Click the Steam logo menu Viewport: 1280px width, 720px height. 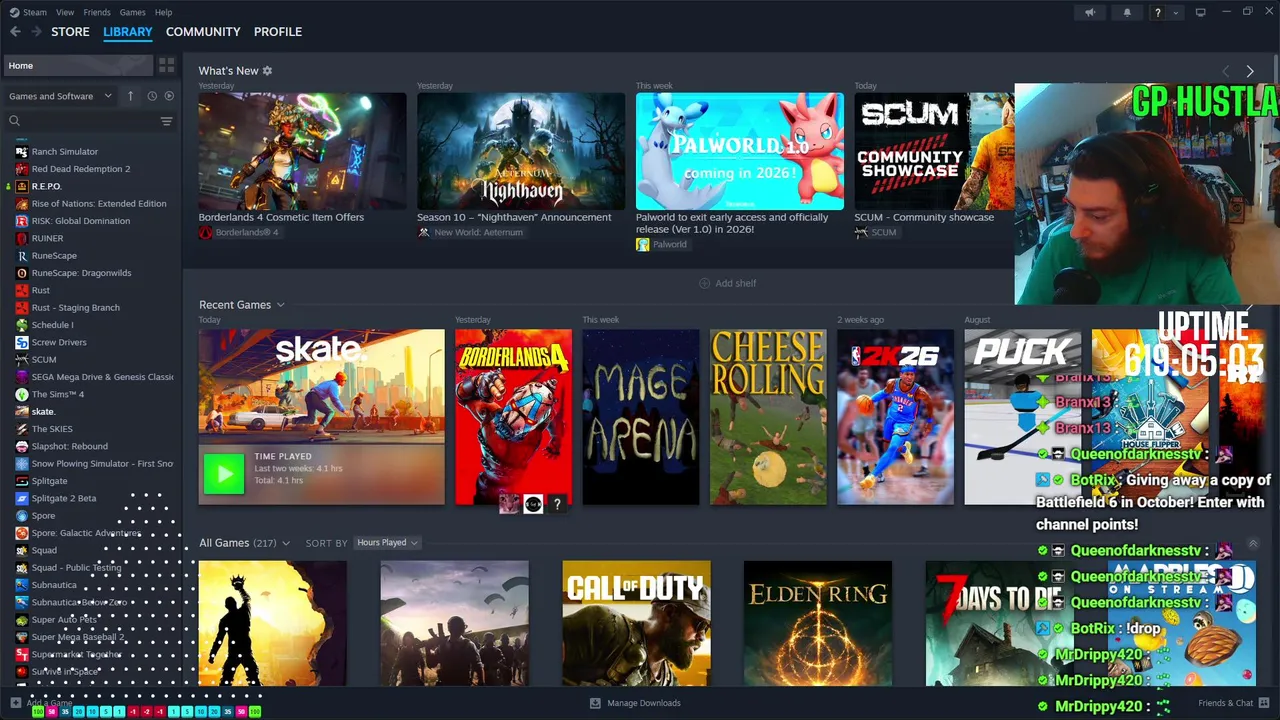click(x=28, y=12)
